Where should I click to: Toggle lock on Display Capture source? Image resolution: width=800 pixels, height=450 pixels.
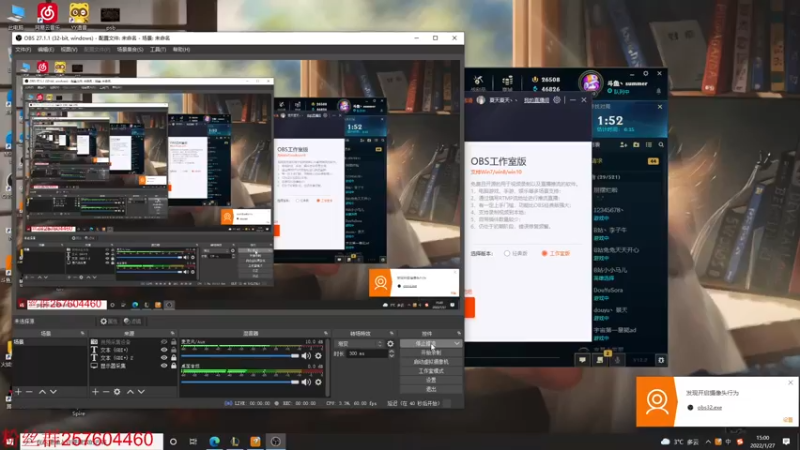[x=173, y=365]
